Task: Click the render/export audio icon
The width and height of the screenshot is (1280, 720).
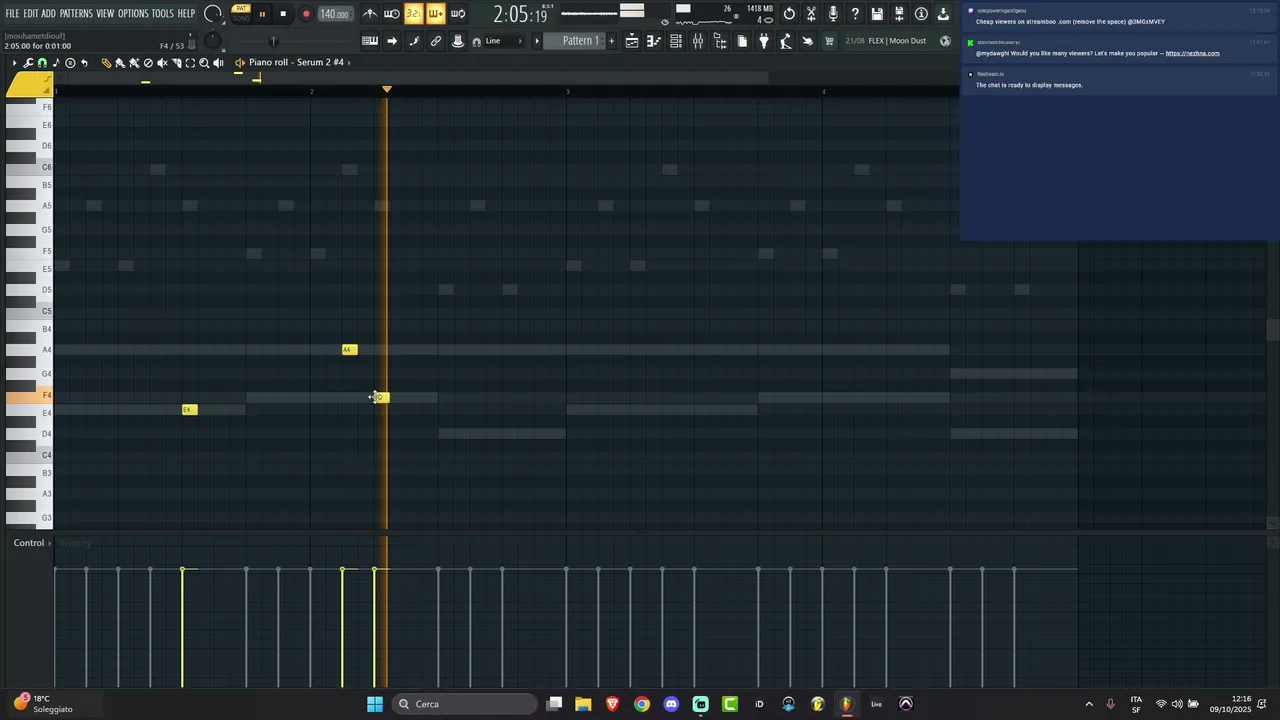Action: click(x=899, y=14)
